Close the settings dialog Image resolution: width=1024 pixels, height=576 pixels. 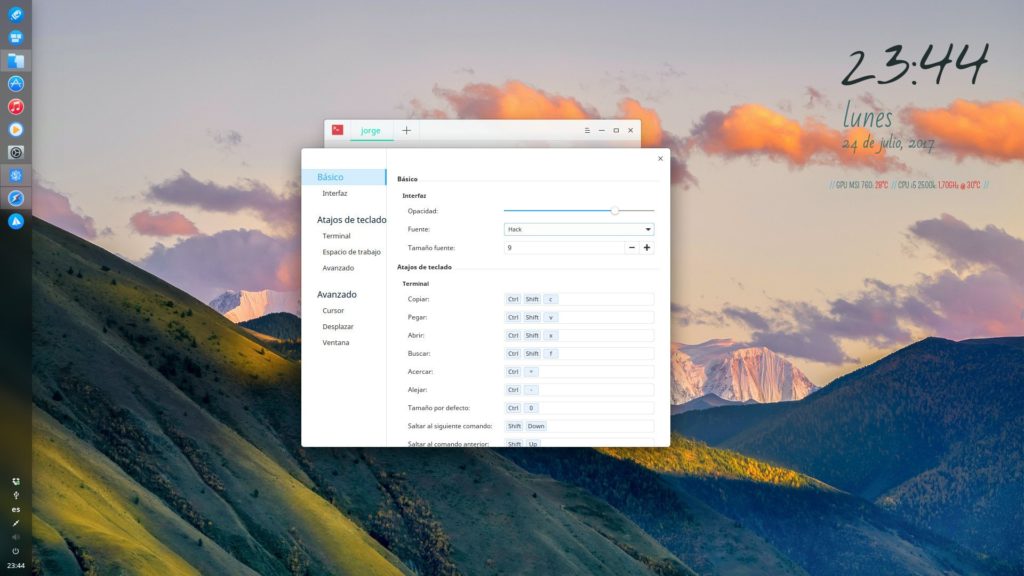pos(660,159)
